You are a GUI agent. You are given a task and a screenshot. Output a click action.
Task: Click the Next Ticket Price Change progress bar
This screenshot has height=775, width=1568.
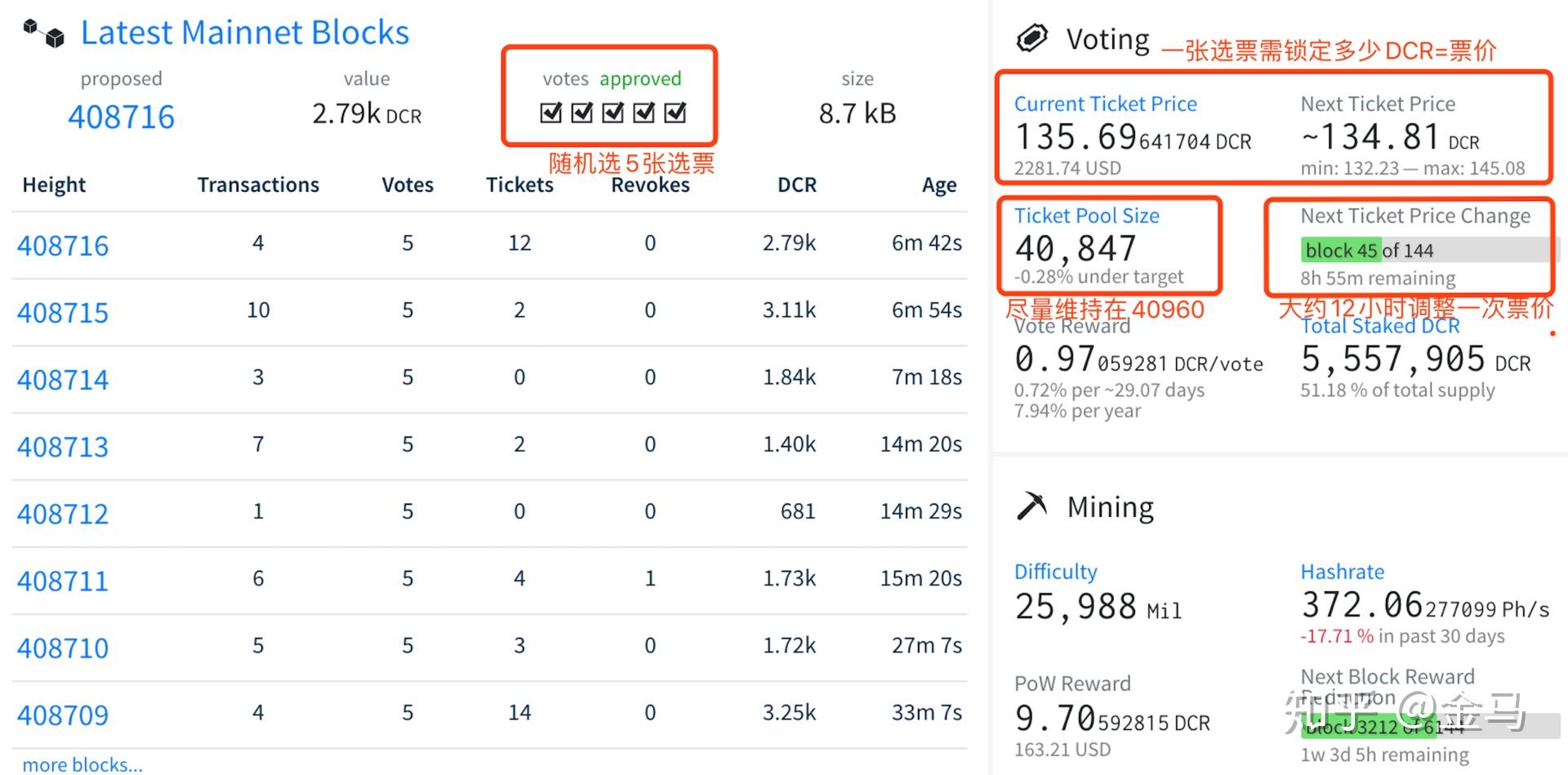1429,250
